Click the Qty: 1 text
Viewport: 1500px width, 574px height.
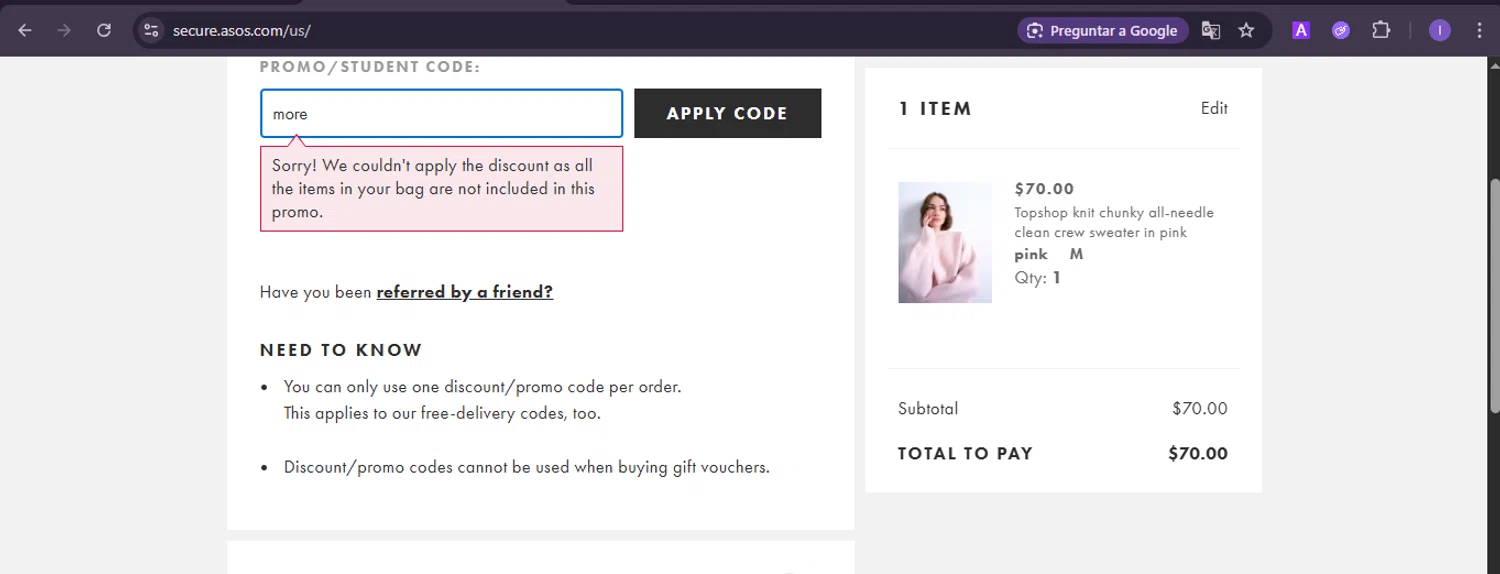[x=1037, y=278]
